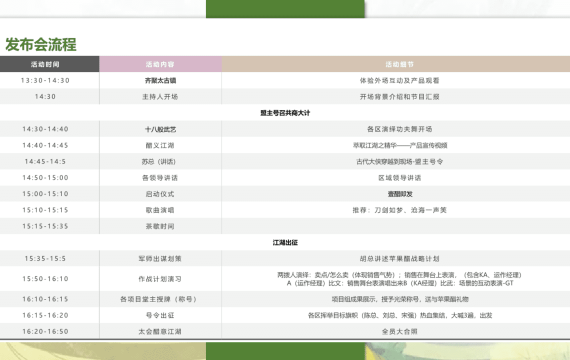The height and width of the screenshot is (360, 570).
Task: Click the 歌曲演唱 recommendation detail text
Action: [x=400, y=210]
